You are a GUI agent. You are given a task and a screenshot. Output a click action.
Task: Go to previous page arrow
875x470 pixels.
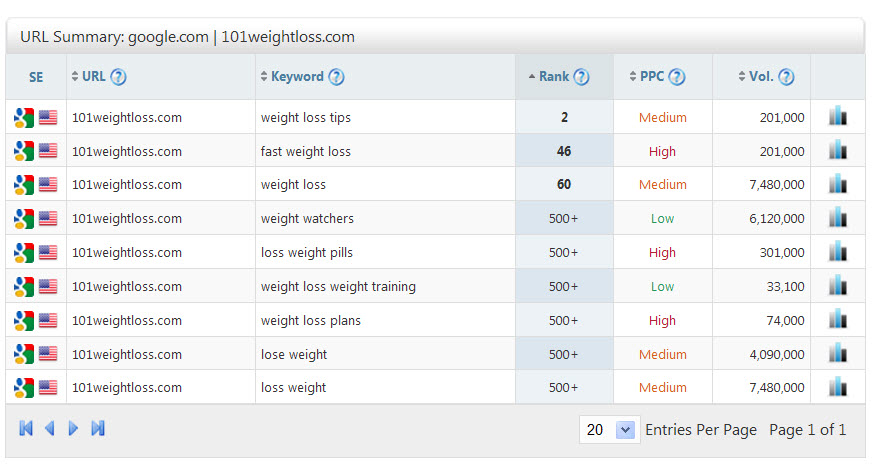pyautogui.click(x=49, y=429)
